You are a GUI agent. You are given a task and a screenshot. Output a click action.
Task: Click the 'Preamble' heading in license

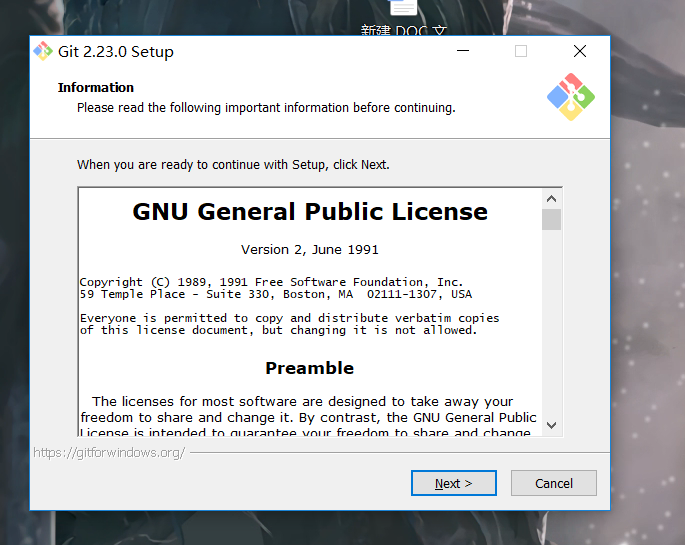pos(309,368)
